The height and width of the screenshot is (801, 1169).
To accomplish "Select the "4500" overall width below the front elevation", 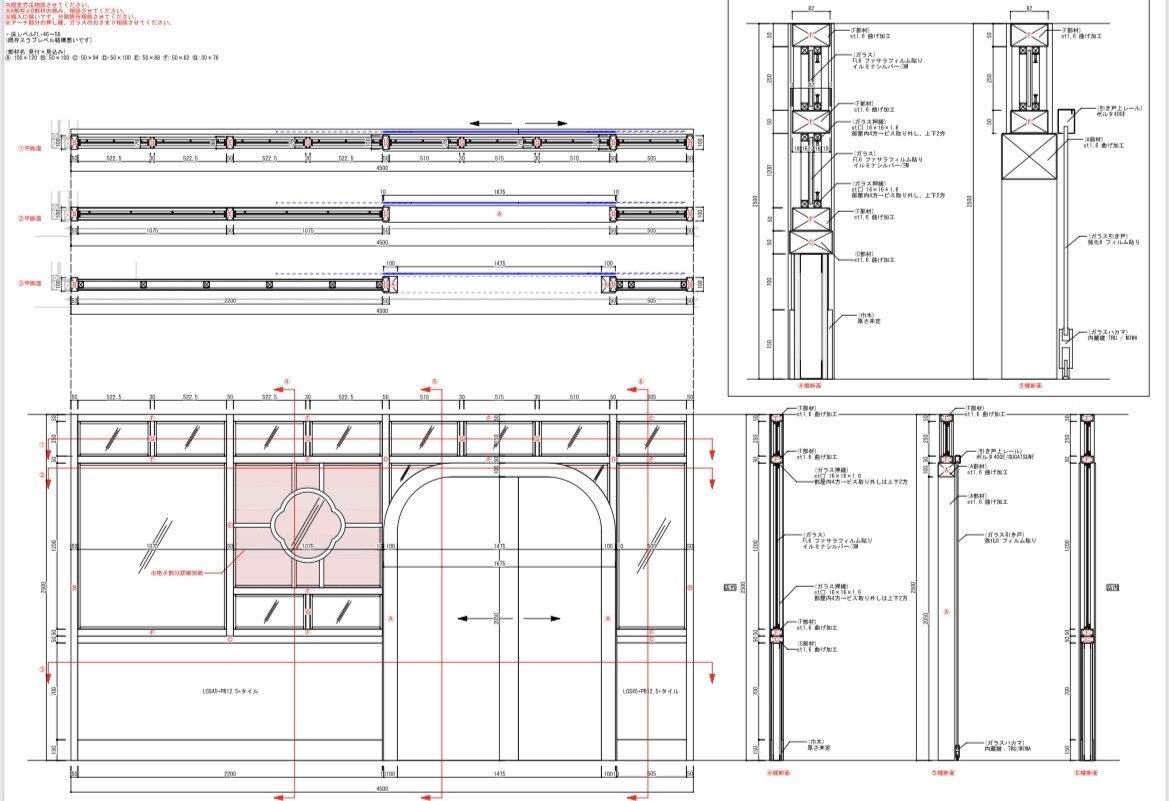I will point(382,788).
